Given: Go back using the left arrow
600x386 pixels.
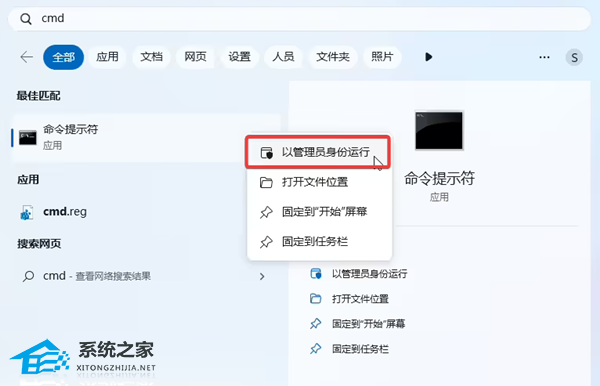Looking at the screenshot, I should (x=26, y=57).
